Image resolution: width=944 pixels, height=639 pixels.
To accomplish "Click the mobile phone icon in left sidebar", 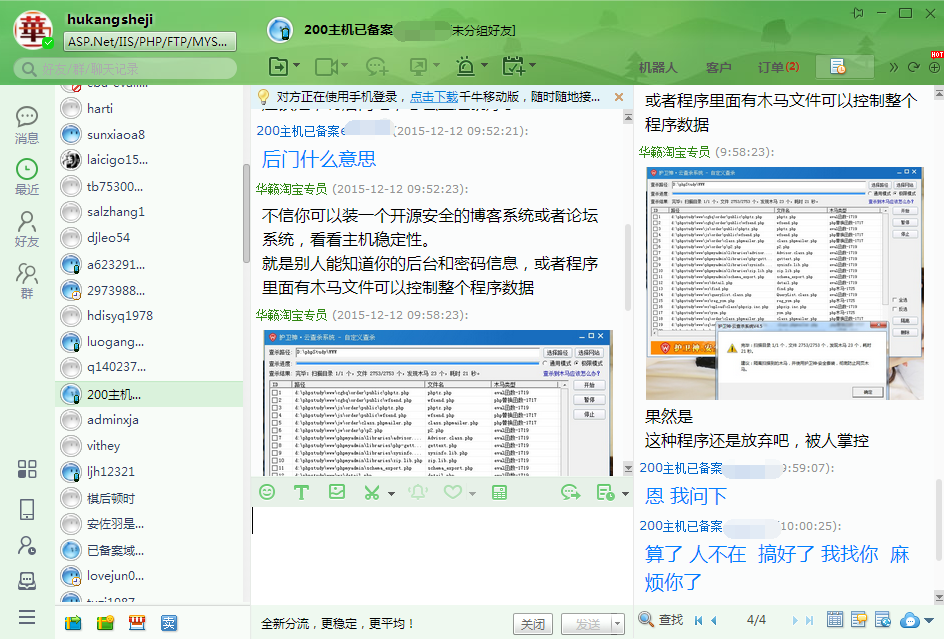I will (27, 509).
